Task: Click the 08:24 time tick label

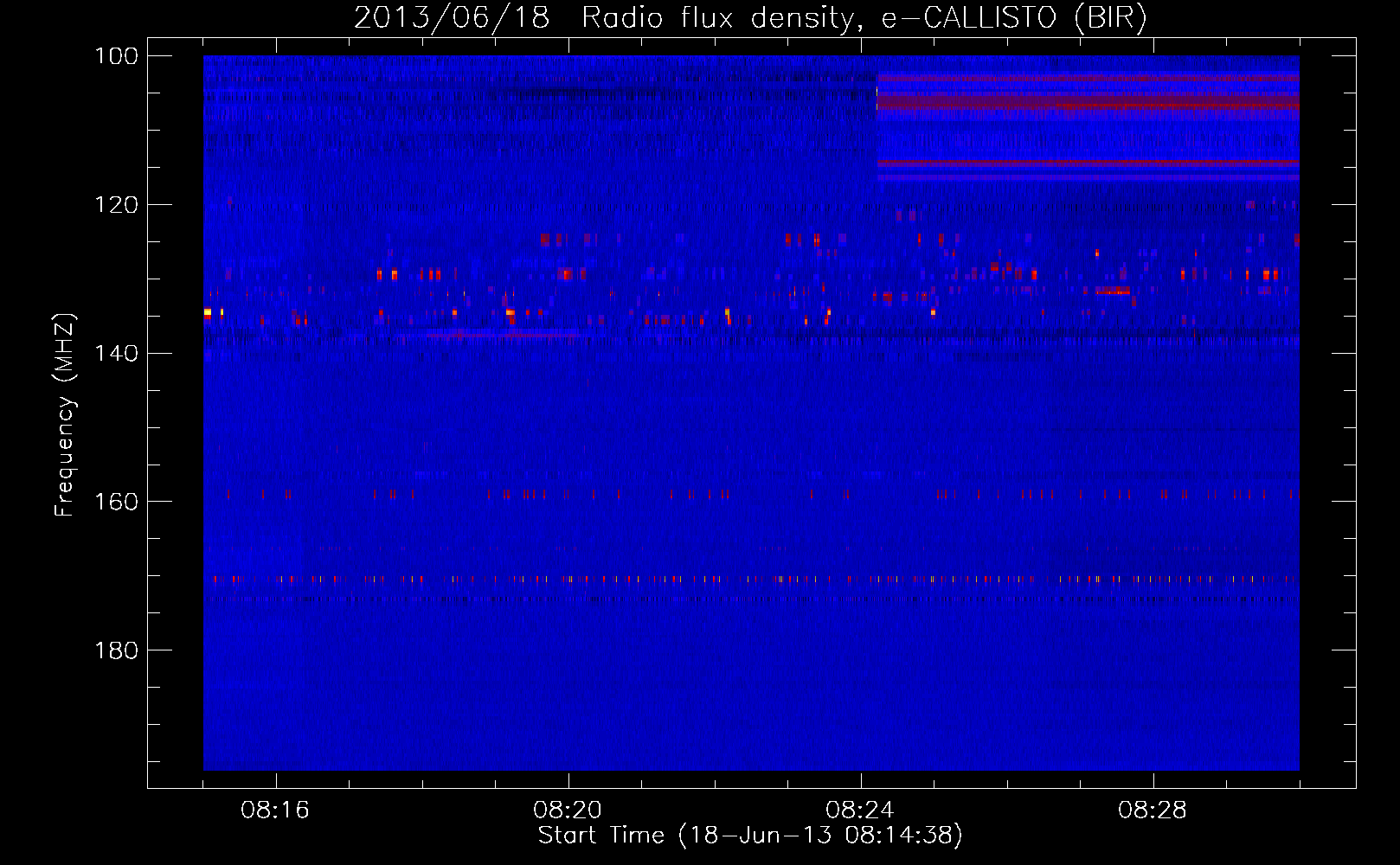Action: tap(860, 811)
